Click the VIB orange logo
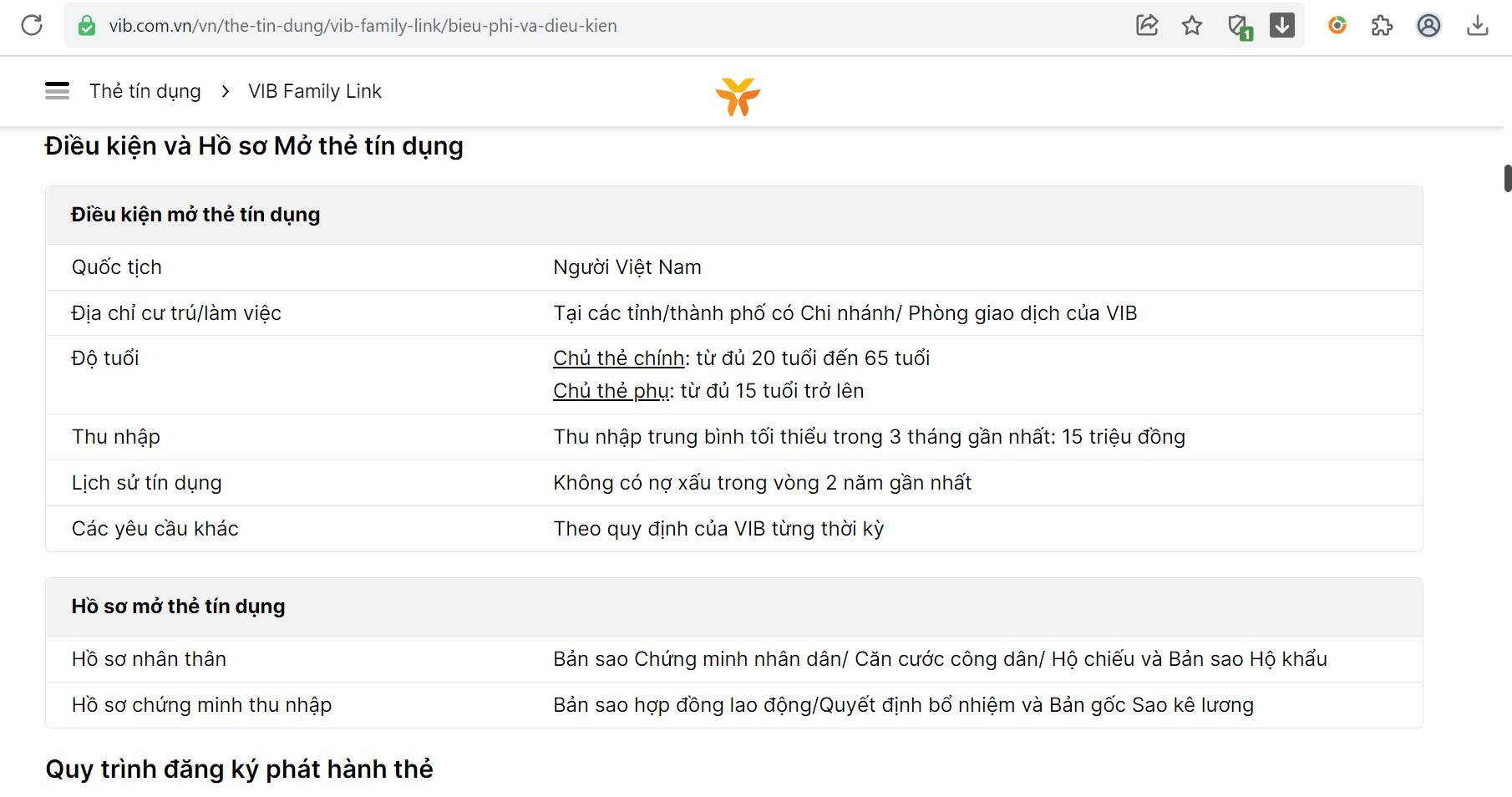 tap(738, 96)
